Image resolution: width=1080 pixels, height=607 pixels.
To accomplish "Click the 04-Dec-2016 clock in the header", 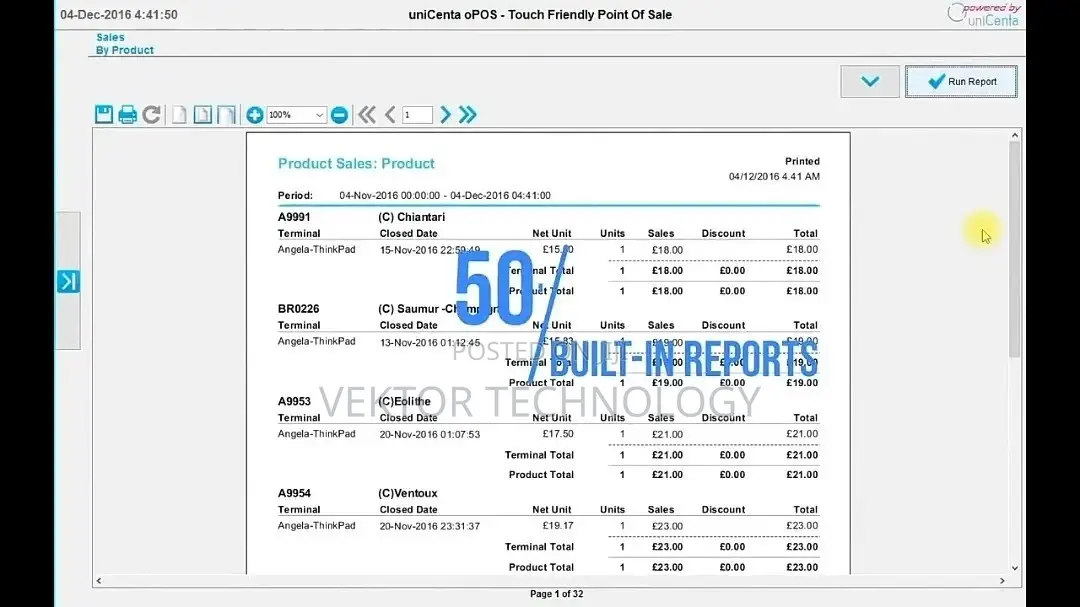I will click(x=118, y=14).
